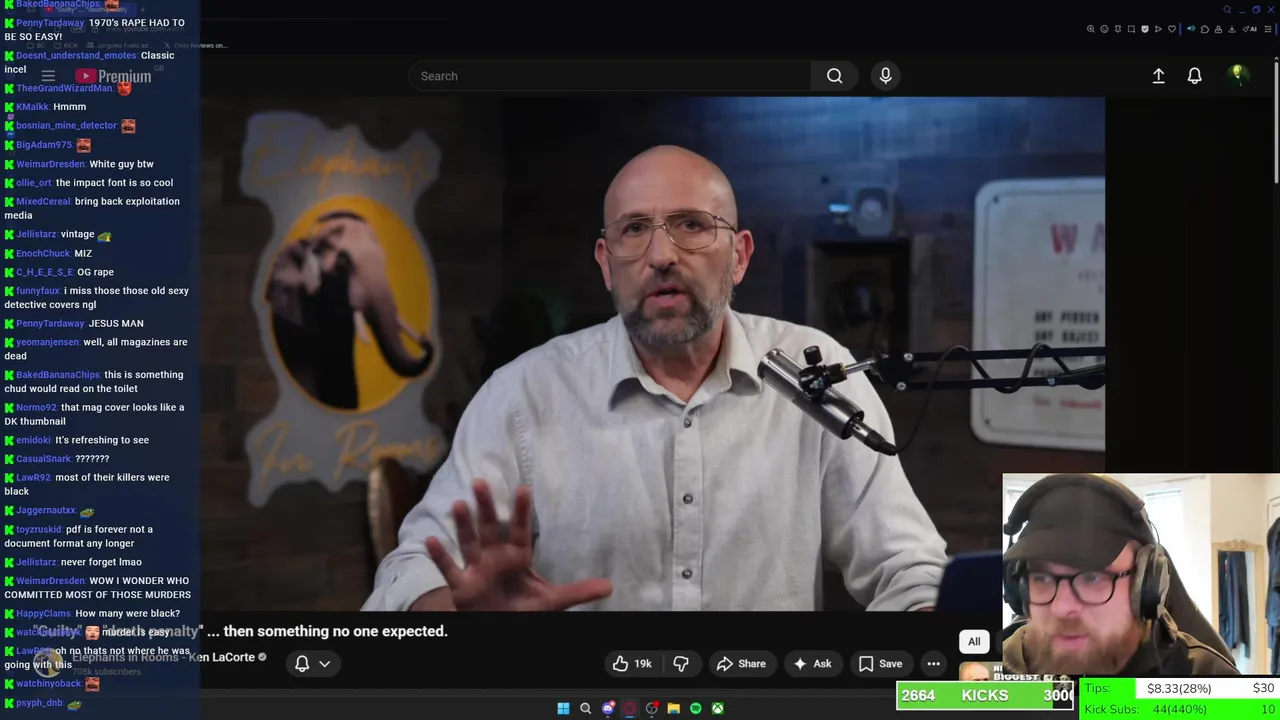Image resolution: width=1280 pixels, height=720 pixels.
Task: Click the playing video frame
Action: 652,354
